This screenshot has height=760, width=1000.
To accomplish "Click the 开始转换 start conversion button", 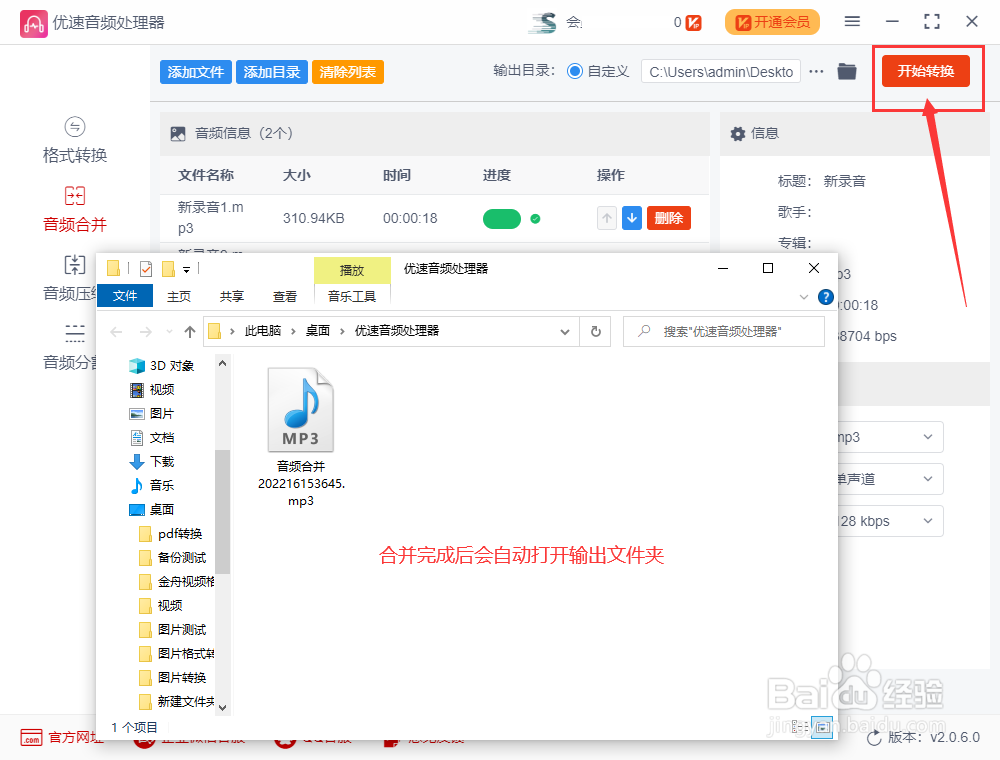I will tap(925, 71).
